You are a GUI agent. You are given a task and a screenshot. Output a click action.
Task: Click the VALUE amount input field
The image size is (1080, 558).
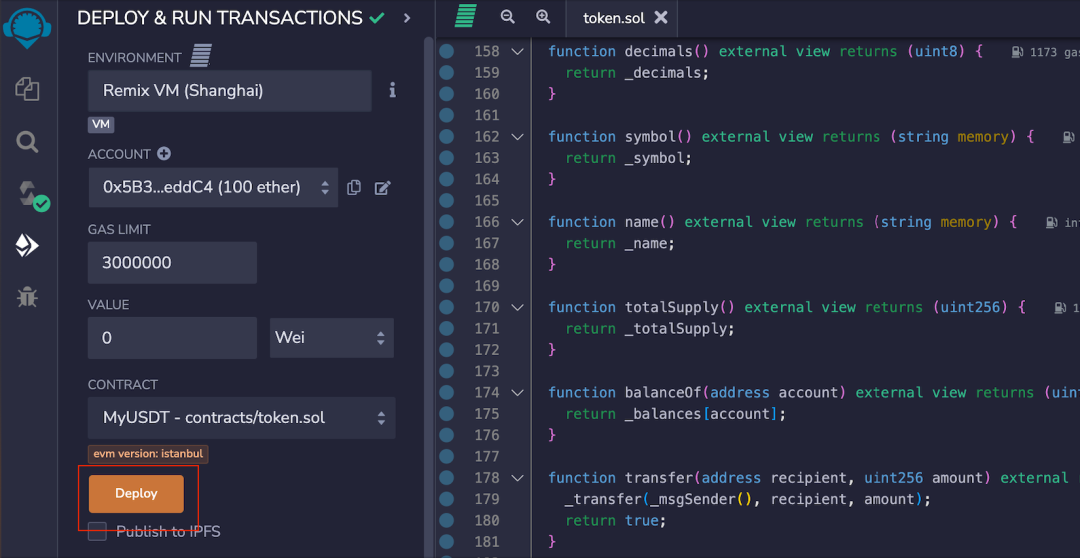[x=172, y=338]
